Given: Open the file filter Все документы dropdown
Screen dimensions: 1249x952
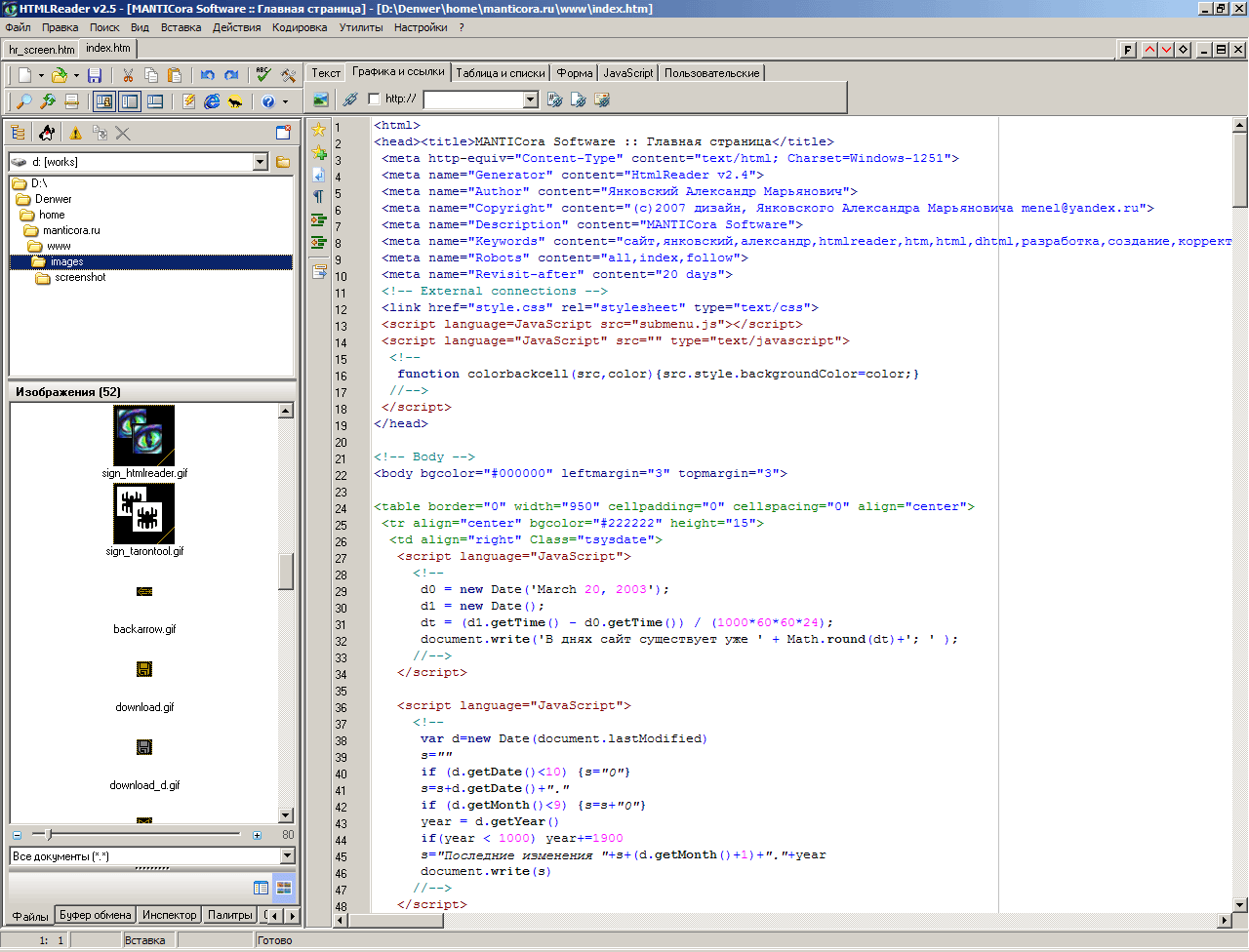Looking at the screenshot, I should tap(287, 856).
